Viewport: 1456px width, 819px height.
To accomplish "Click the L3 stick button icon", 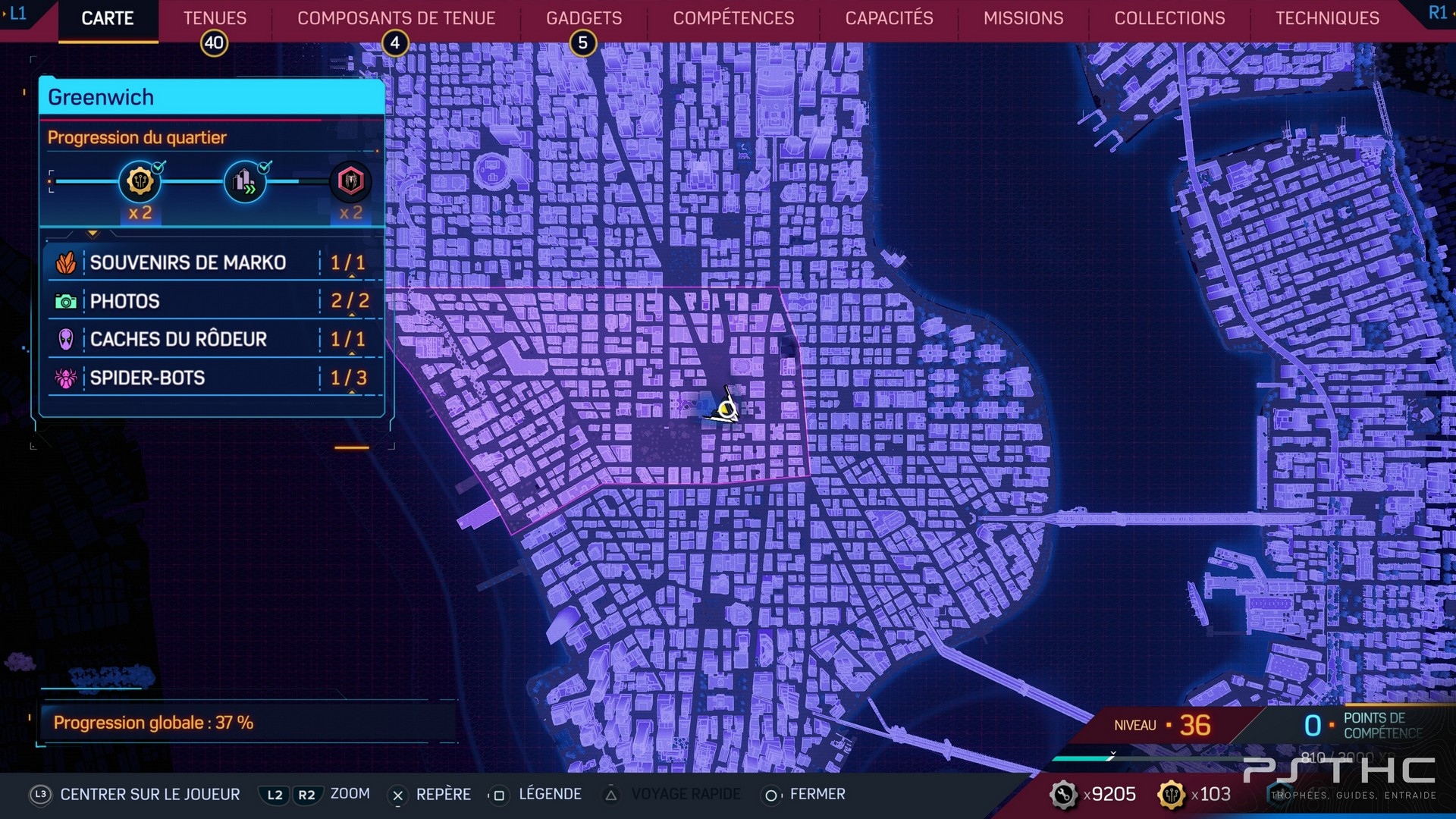I will [x=40, y=794].
